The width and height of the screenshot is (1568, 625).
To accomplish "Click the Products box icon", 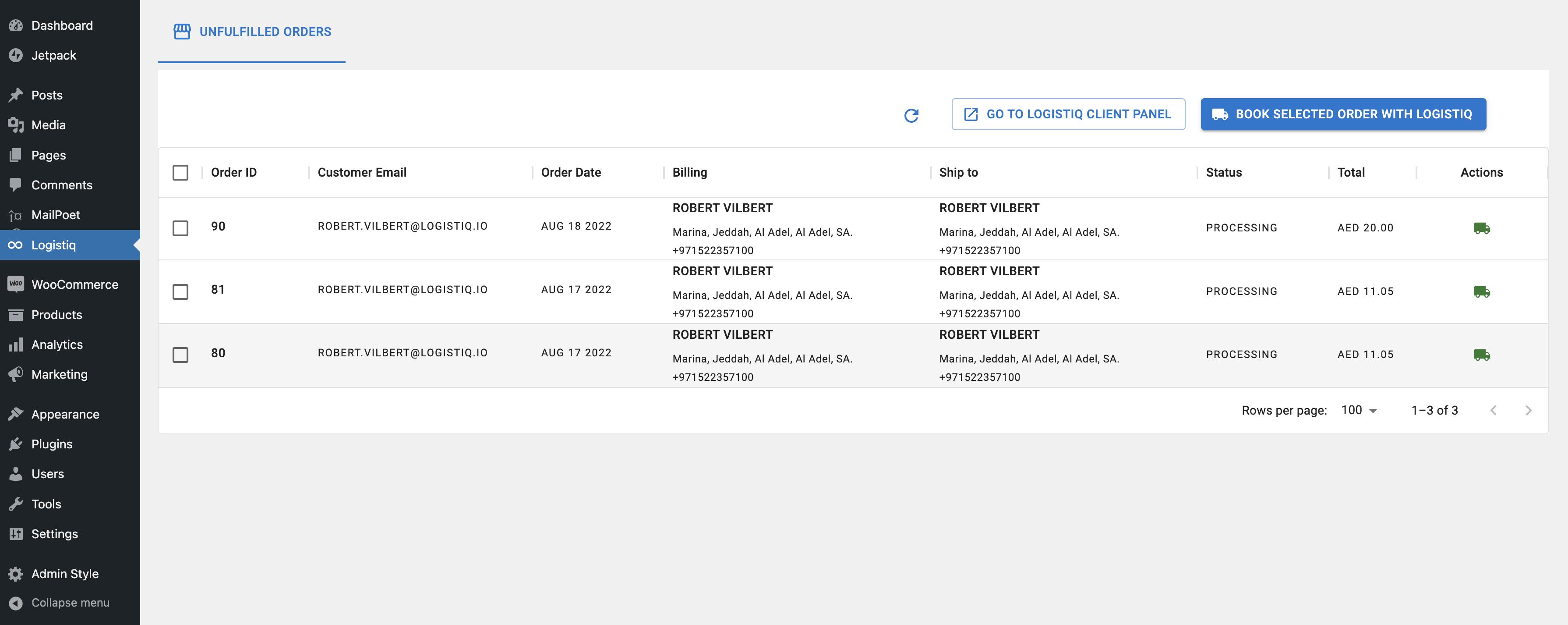I will coord(16,315).
